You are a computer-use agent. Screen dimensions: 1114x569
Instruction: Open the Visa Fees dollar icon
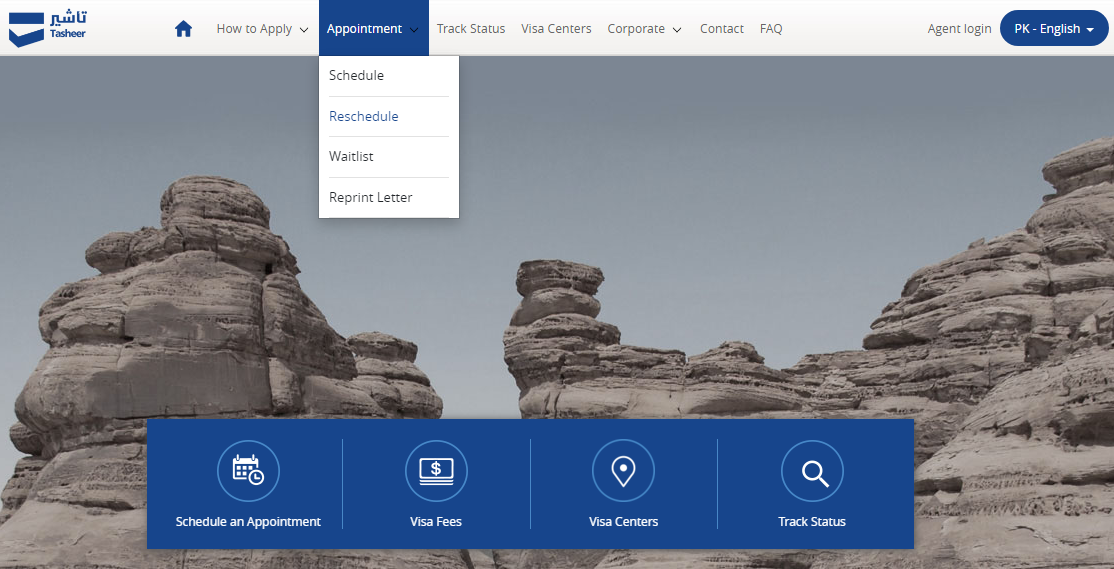tap(436, 470)
